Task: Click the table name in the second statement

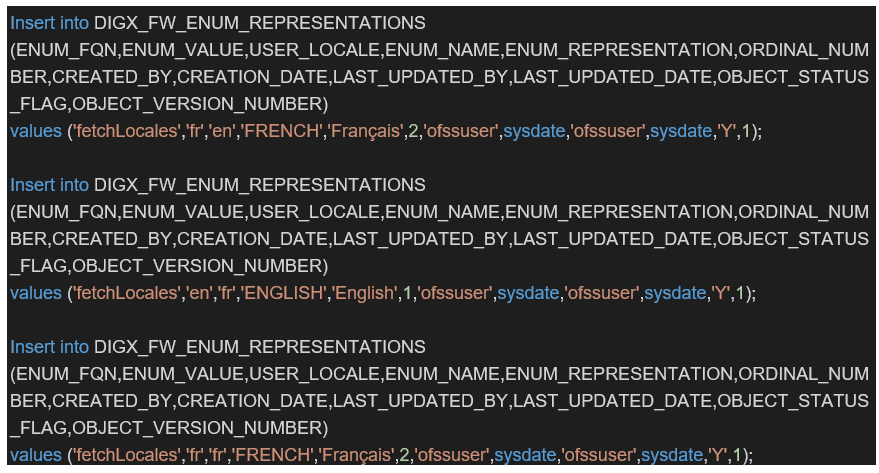Action: (x=259, y=185)
